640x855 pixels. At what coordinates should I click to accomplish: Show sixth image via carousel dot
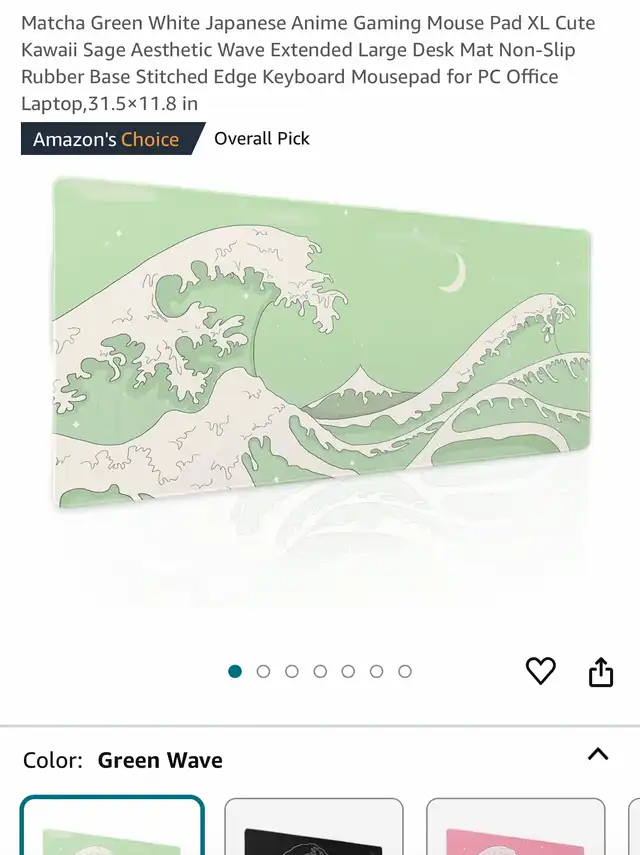click(377, 671)
